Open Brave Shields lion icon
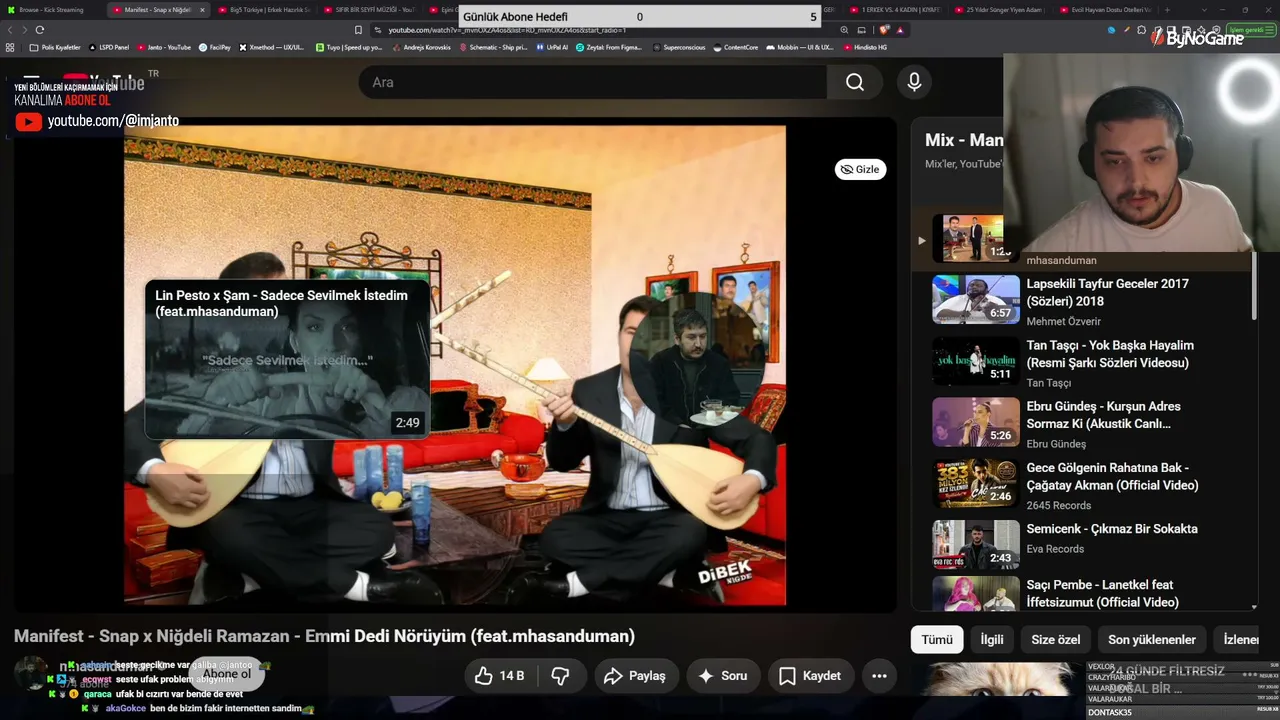Viewport: 1280px width, 720px height. [885, 30]
